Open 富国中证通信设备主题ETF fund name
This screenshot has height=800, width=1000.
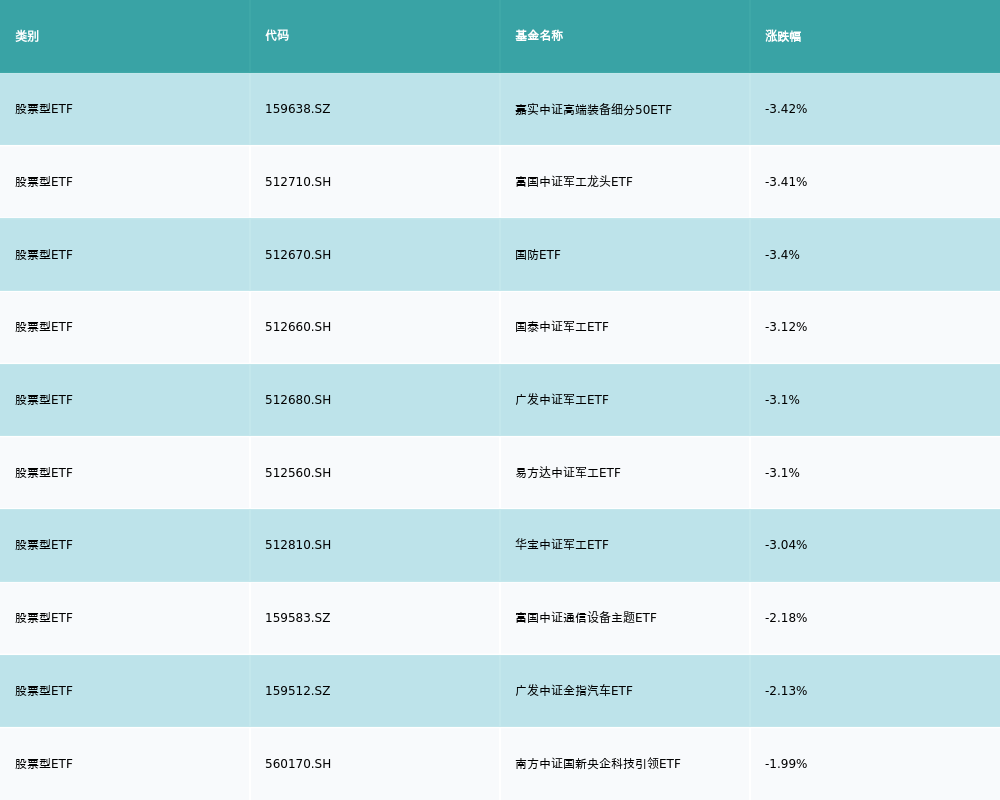tap(585, 618)
